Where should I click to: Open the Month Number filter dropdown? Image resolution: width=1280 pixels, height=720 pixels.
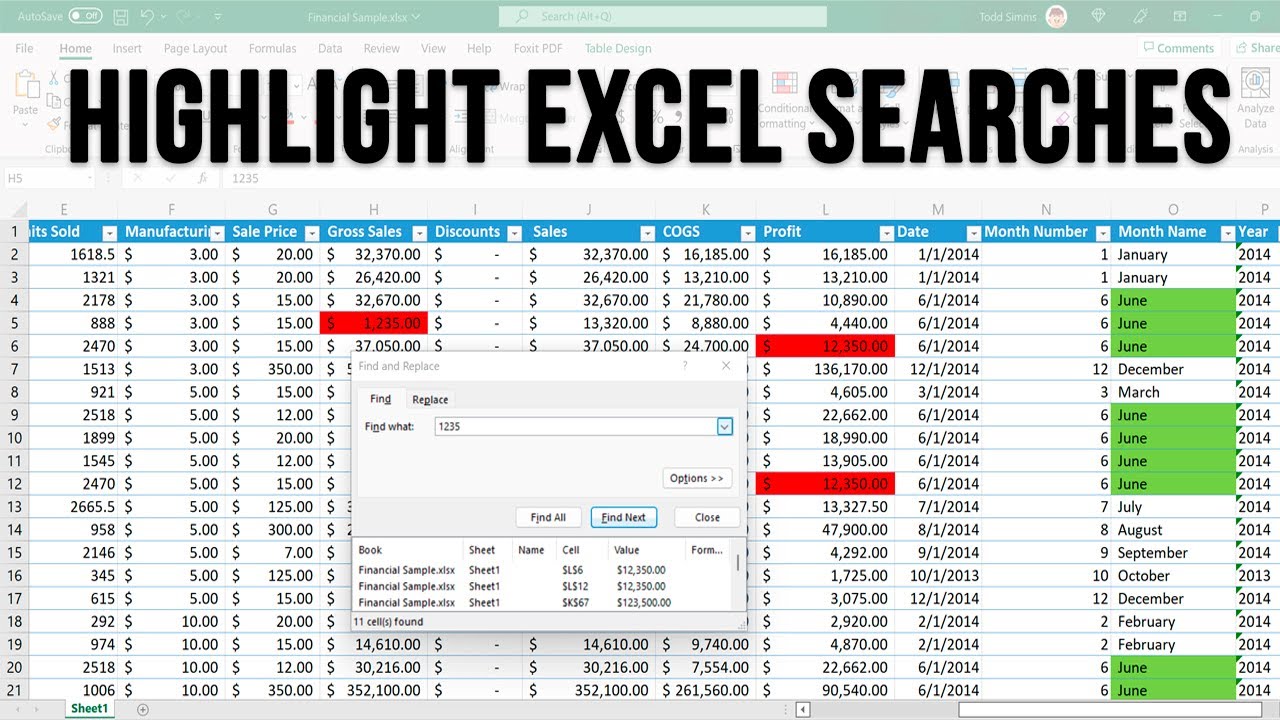click(x=1101, y=232)
